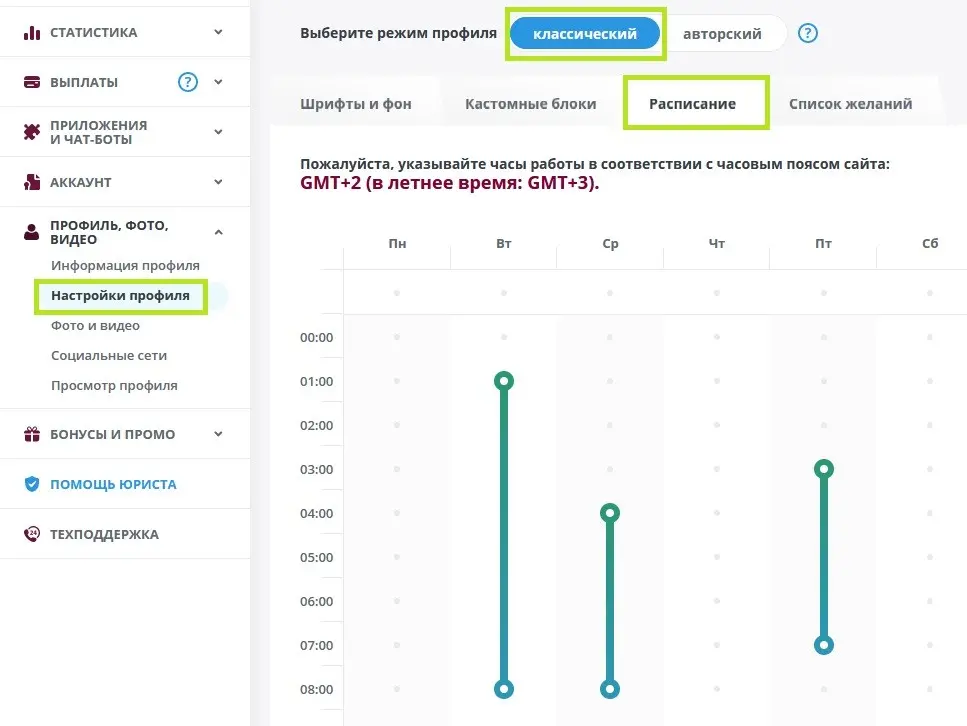Select the классический profile mode
The height and width of the screenshot is (726, 967).
tap(585, 33)
